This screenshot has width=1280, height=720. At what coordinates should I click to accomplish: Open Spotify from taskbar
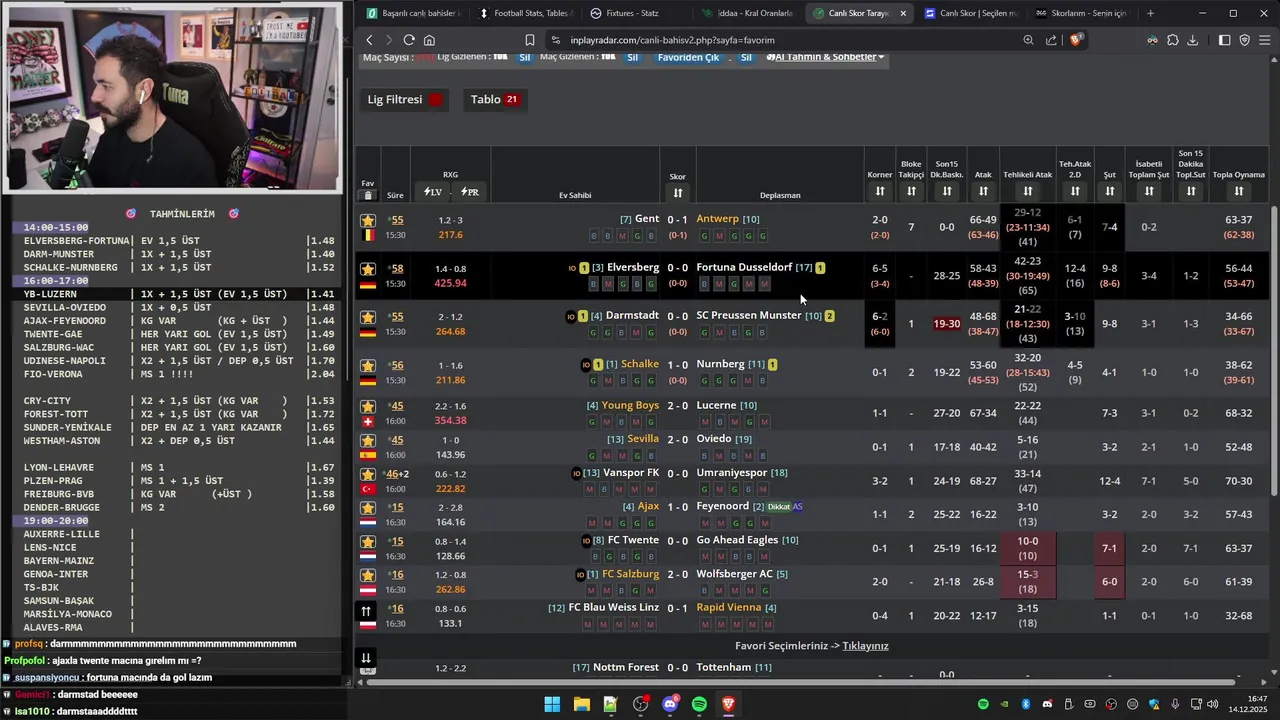(699, 704)
